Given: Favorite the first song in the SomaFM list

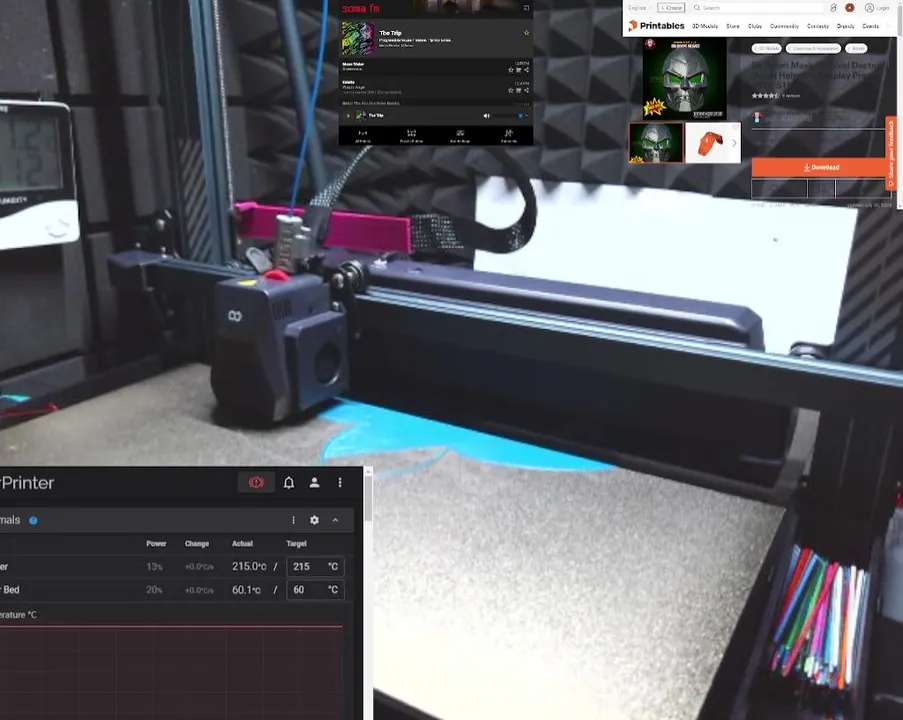Looking at the screenshot, I should tap(511, 70).
